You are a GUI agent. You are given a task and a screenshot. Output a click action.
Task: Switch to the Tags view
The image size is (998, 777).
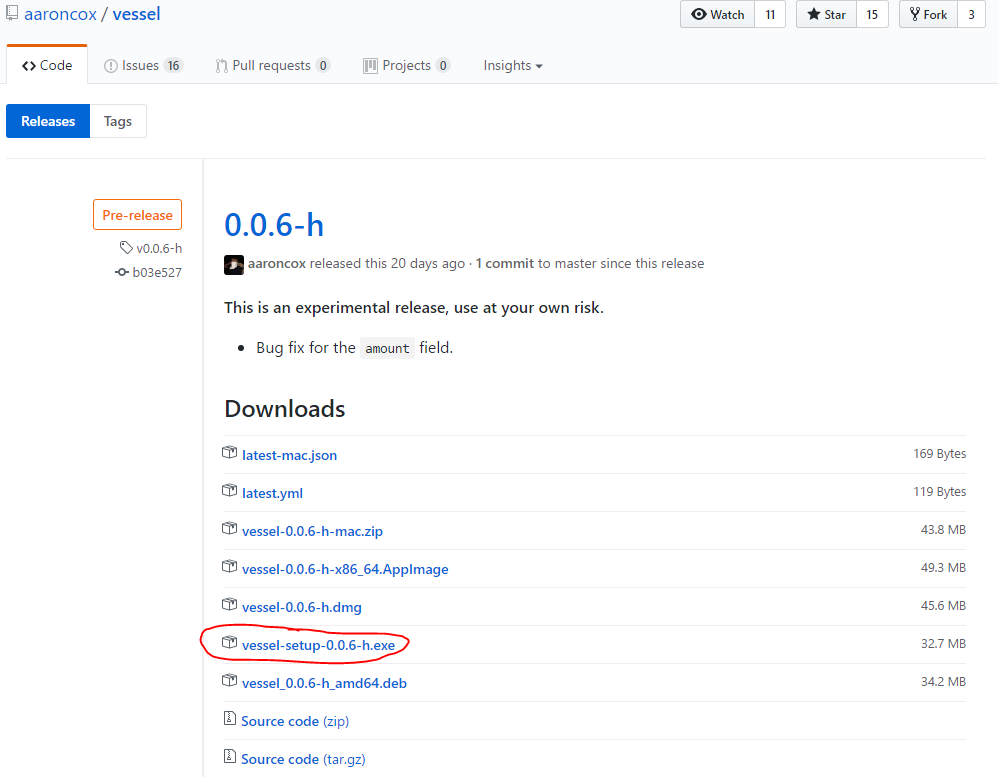(x=118, y=121)
